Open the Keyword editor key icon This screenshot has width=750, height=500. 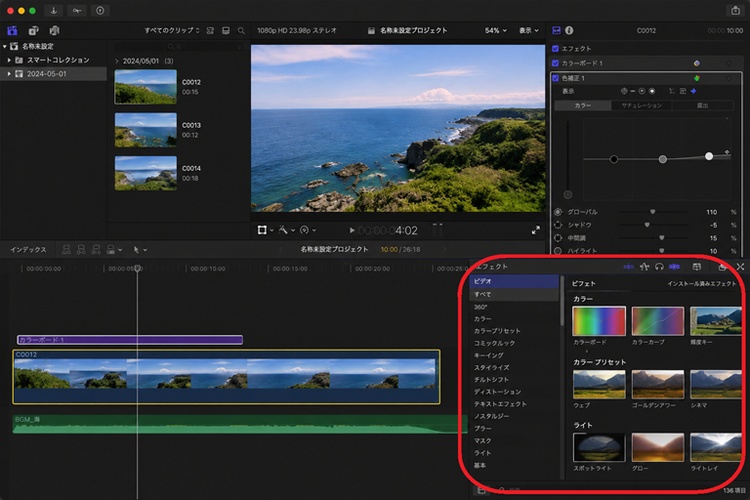click(77, 11)
